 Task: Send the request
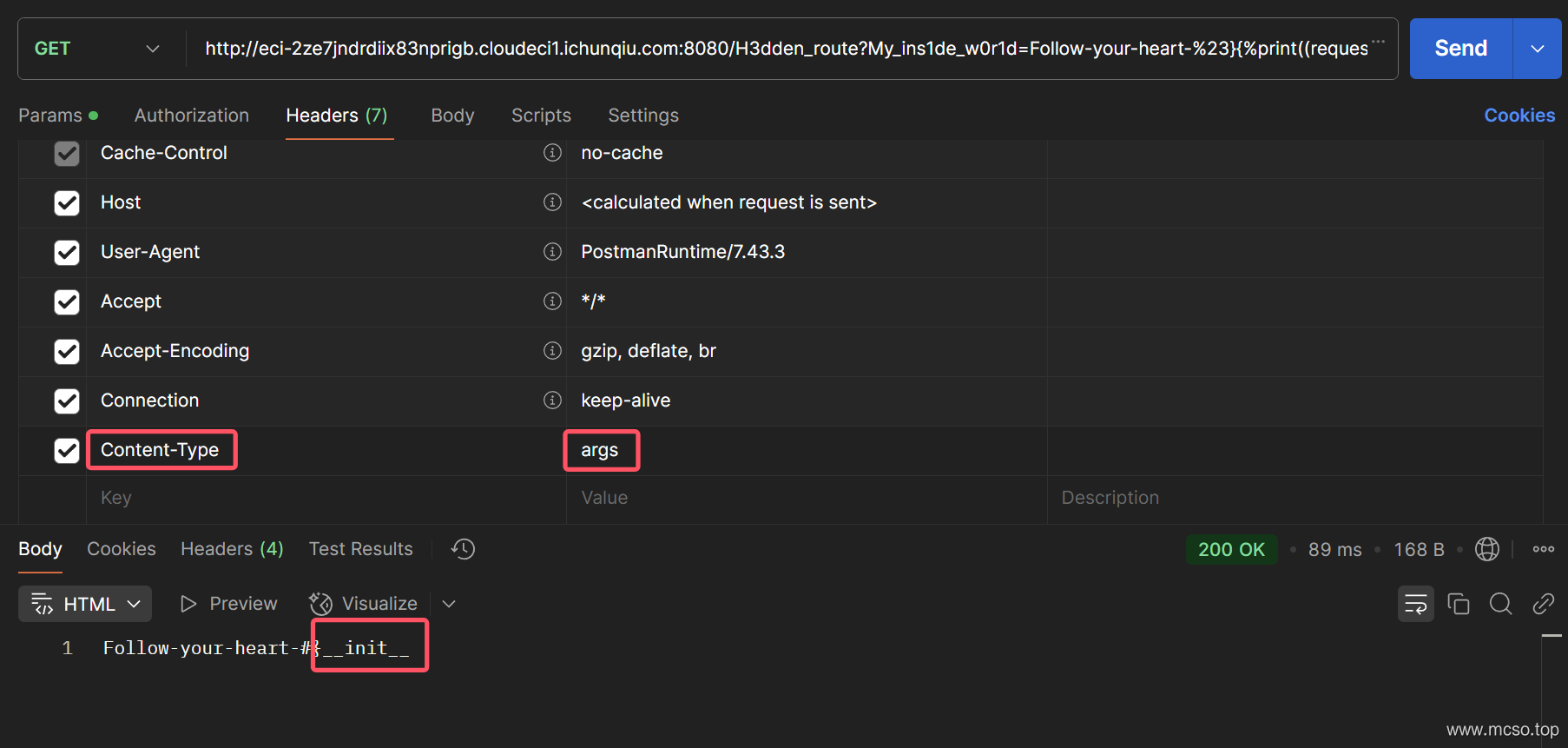[x=1461, y=49]
